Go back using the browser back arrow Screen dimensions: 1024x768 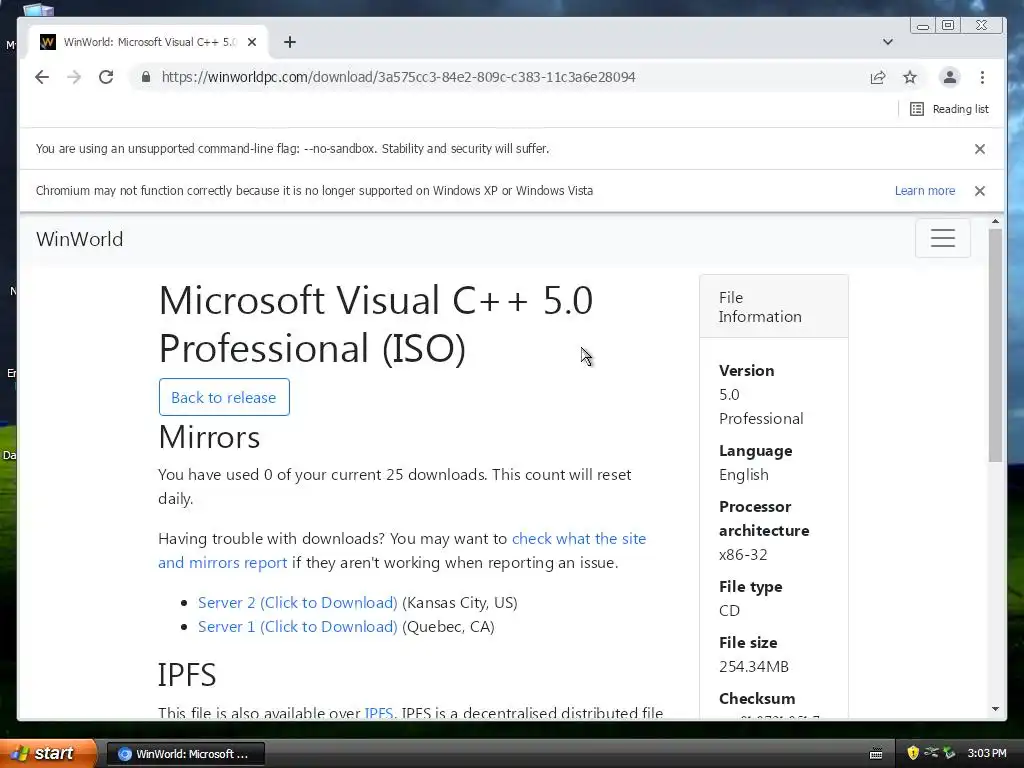tap(42, 77)
